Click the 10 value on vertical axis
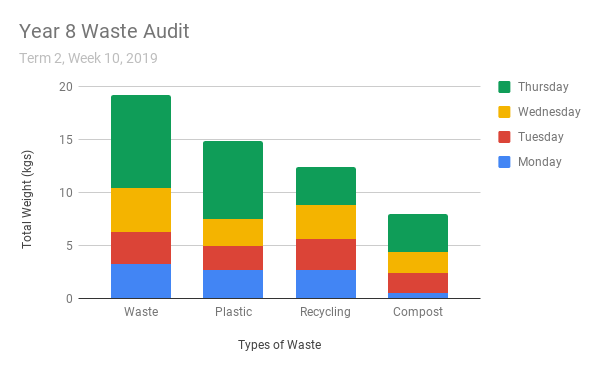Screen dimensions: 600x371 tap(66, 192)
